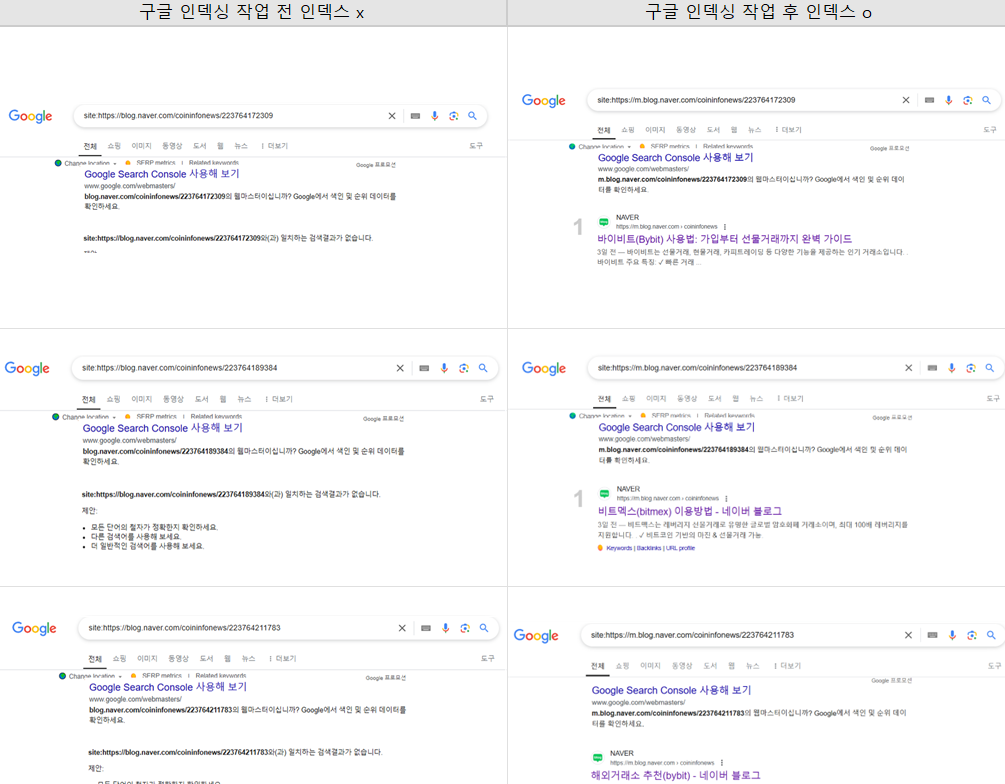The image size is (1005, 784).
Task: Select 전체 tab in m.blog.naver.com 223764211783 panel
Action: click(597, 666)
